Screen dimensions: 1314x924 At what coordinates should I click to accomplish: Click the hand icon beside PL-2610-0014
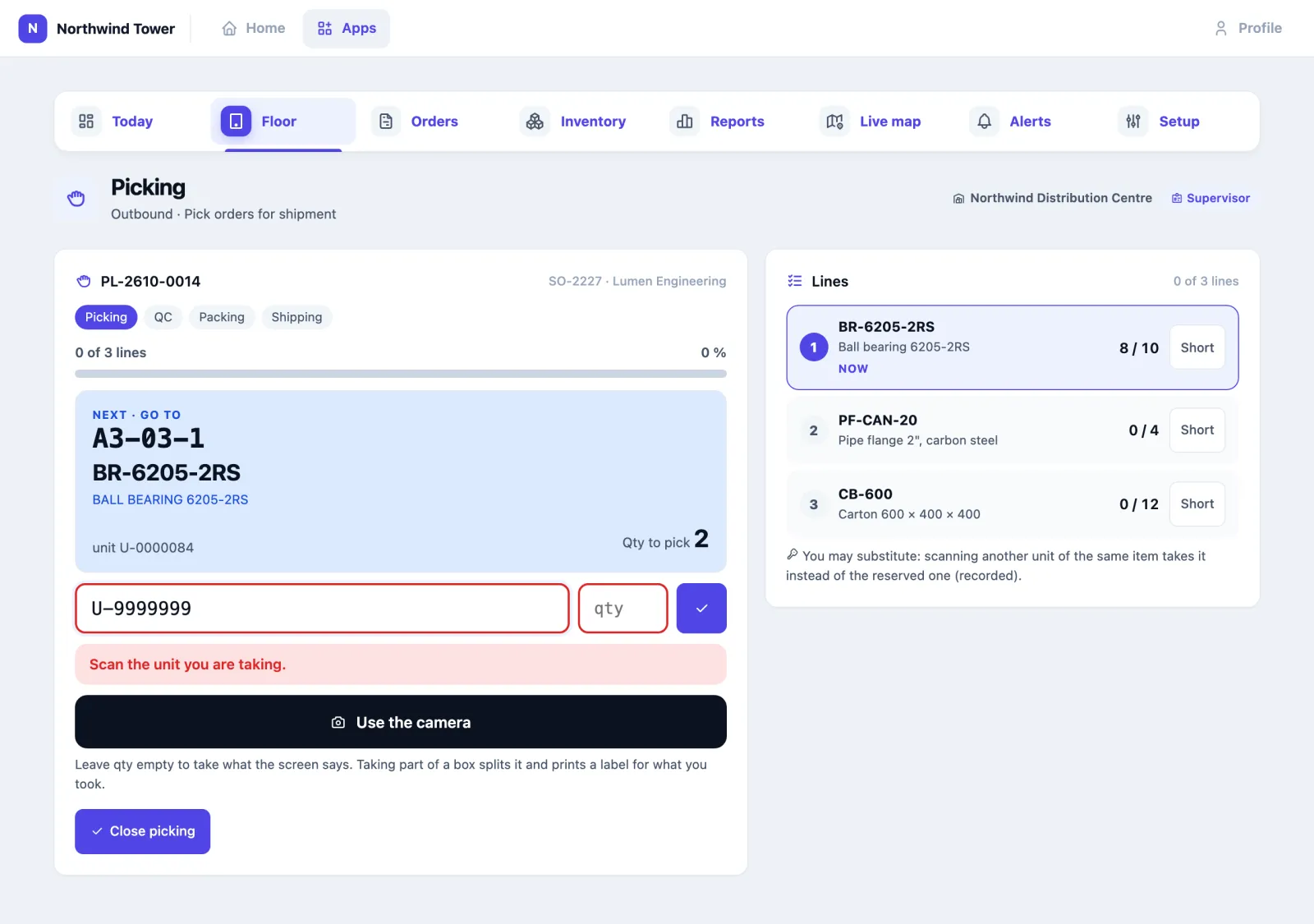(84, 282)
